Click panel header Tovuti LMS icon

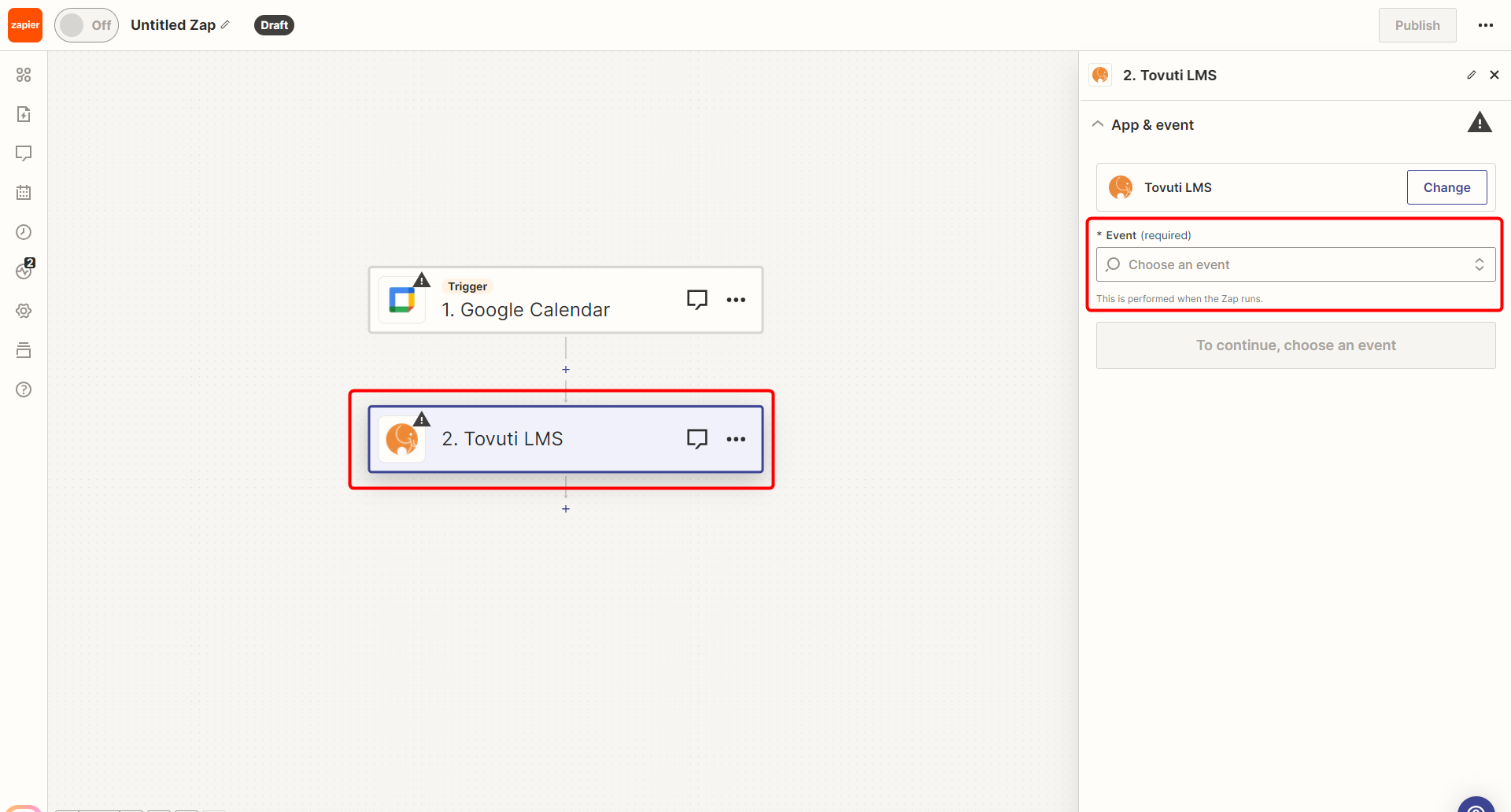[x=1100, y=75]
